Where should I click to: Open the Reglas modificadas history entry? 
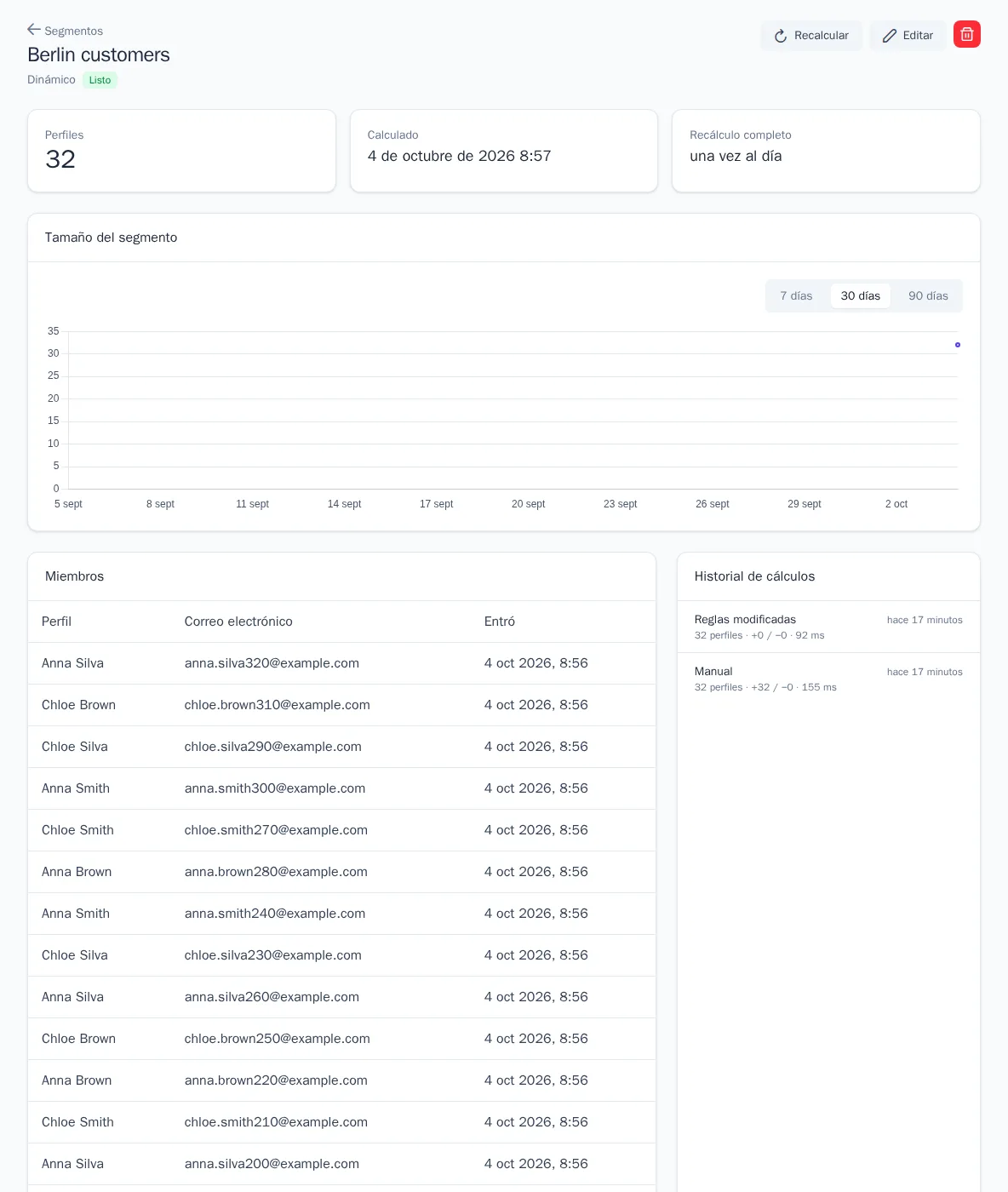tap(828, 627)
